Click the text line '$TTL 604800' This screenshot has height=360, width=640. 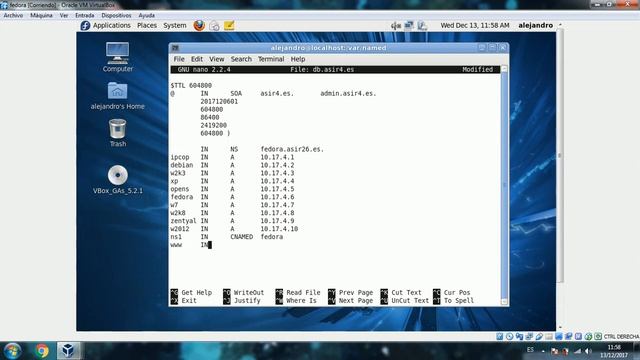click(x=191, y=85)
